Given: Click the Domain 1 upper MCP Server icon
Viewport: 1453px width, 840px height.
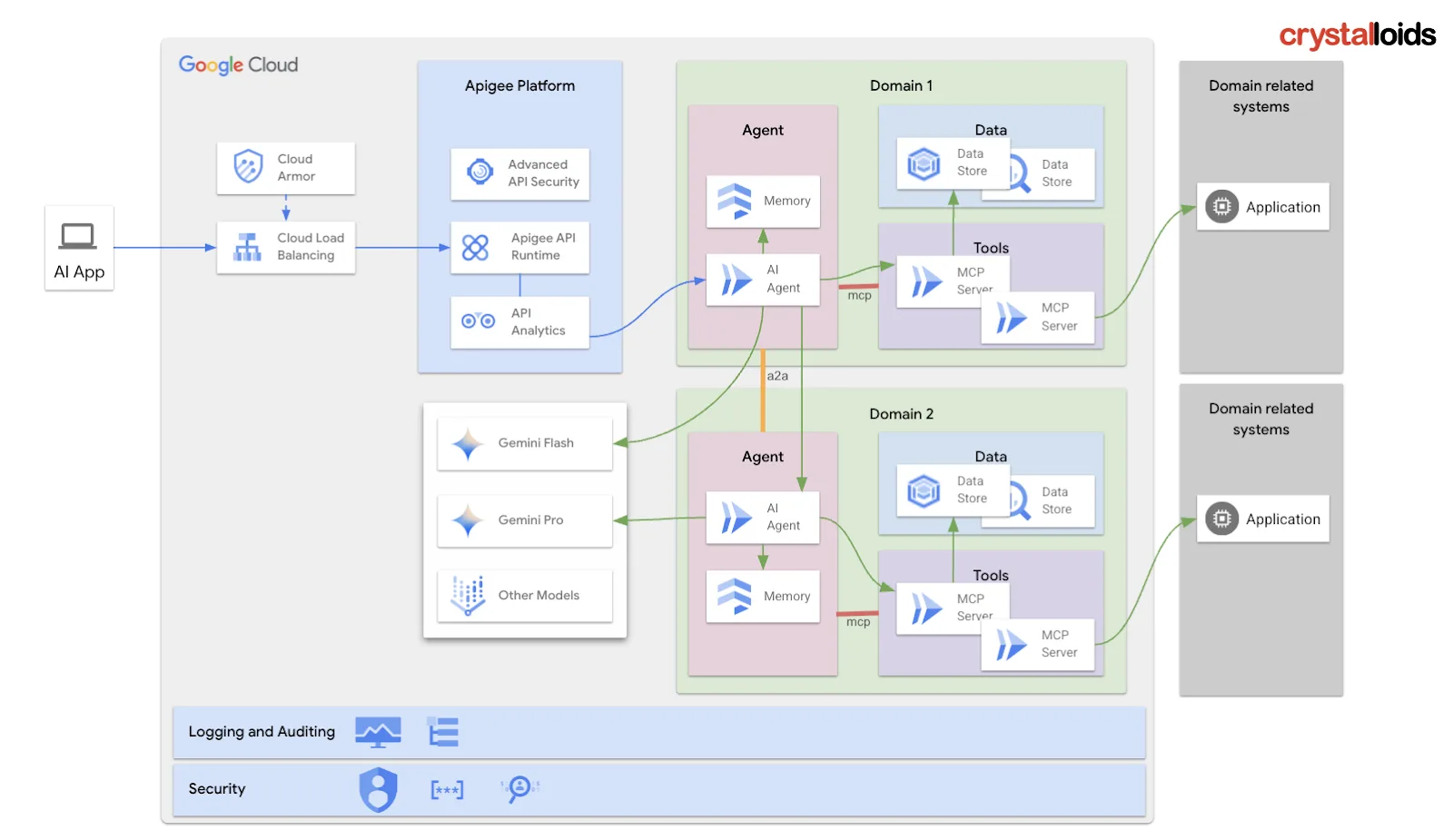Looking at the screenshot, I should point(926,282).
